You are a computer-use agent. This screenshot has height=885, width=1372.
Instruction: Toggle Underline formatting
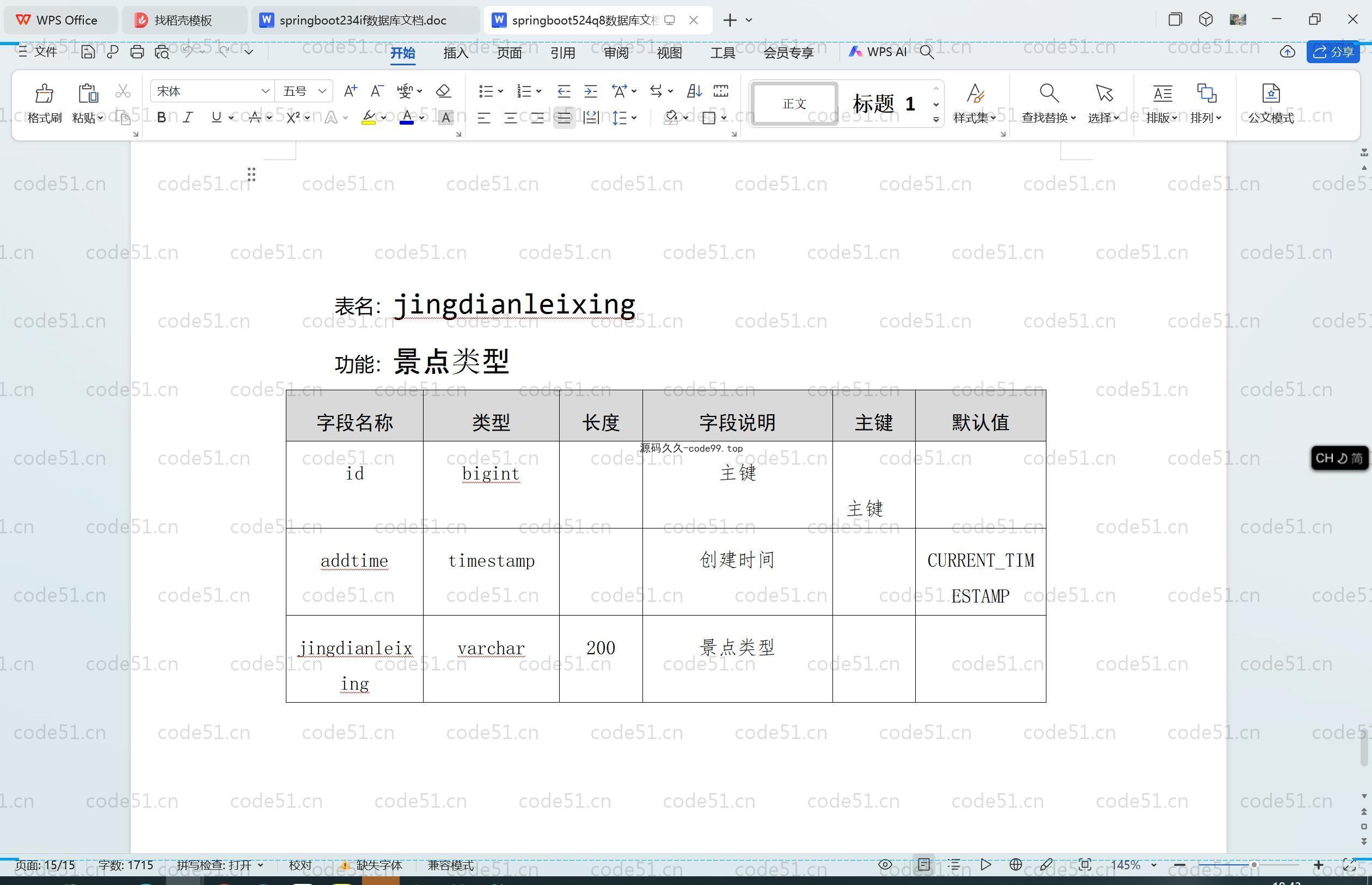(x=216, y=117)
